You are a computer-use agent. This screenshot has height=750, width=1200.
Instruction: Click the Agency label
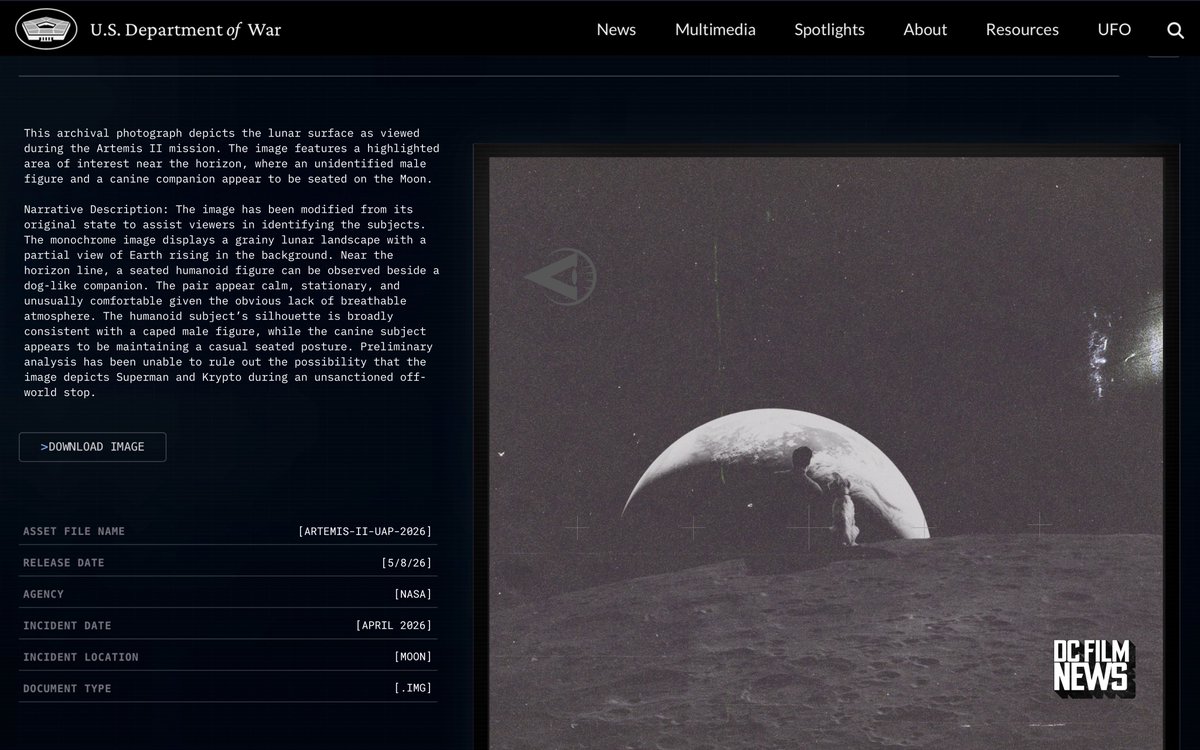pyautogui.click(x=43, y=594)
